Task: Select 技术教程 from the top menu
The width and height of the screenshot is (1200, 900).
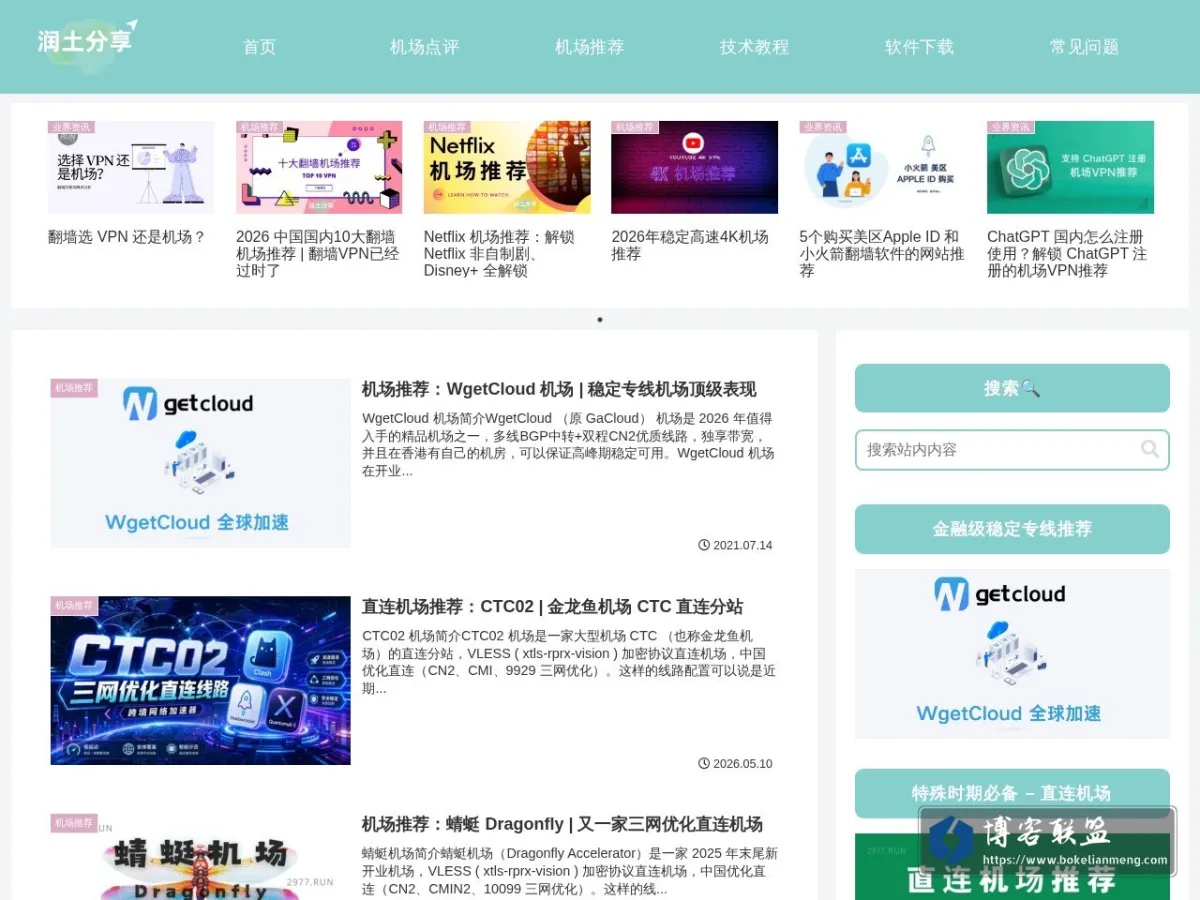Action: 754,47
